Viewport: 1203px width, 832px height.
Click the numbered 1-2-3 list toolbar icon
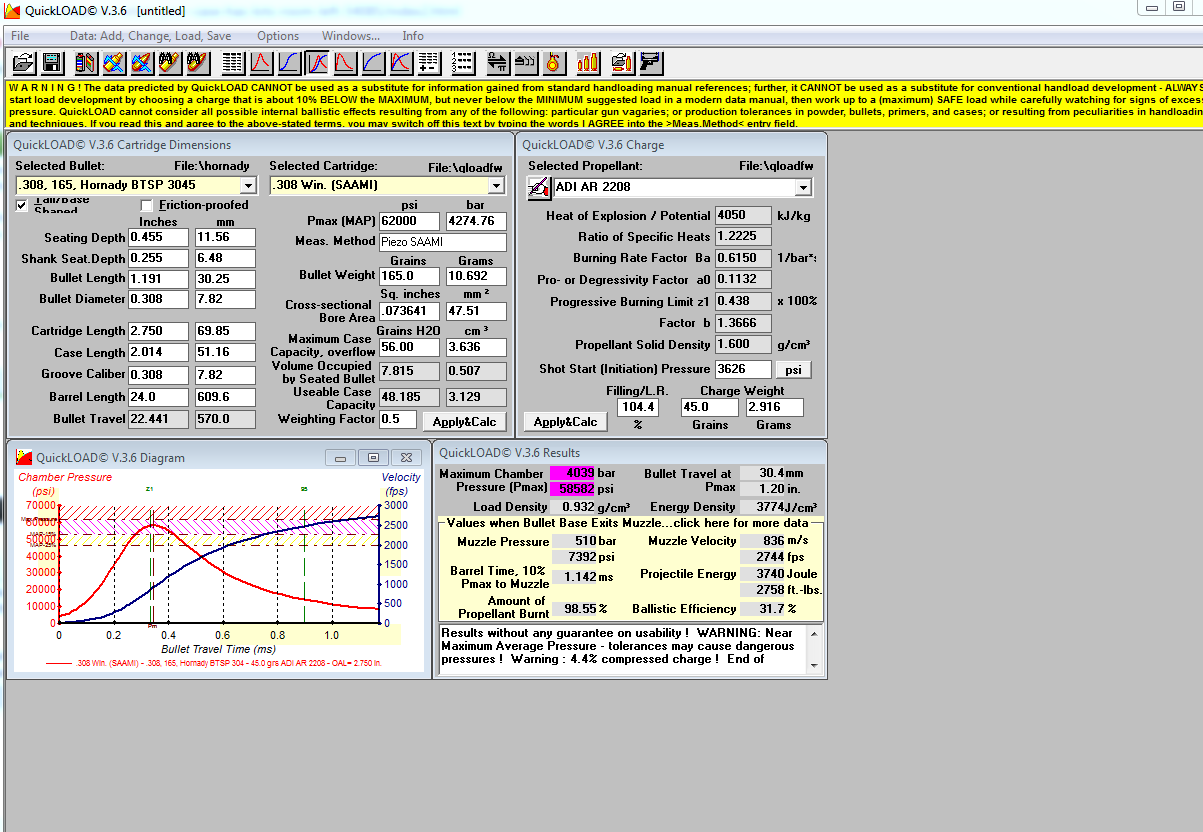tap(463, 63)
